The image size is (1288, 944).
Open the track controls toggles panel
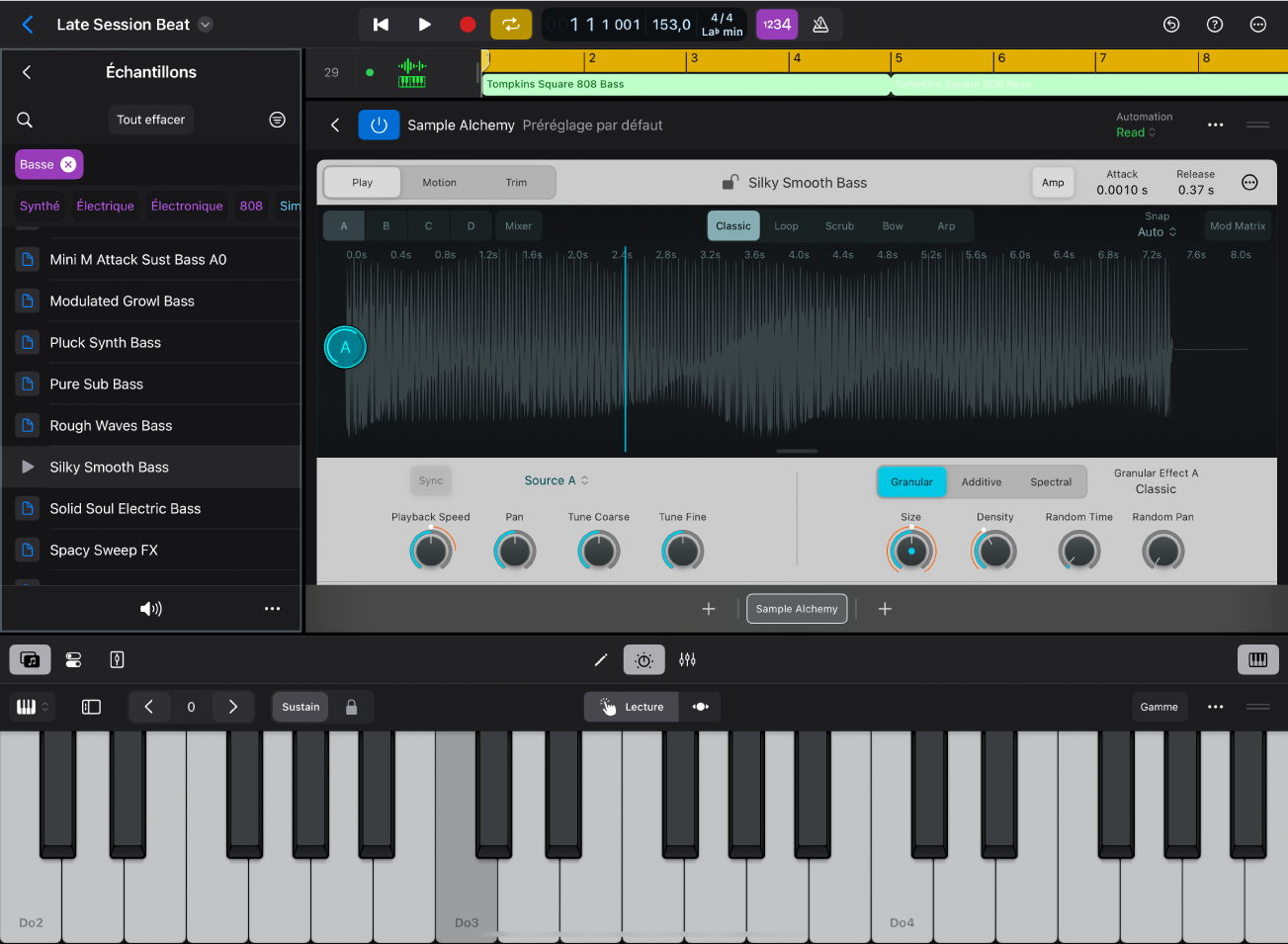(73, 659)
